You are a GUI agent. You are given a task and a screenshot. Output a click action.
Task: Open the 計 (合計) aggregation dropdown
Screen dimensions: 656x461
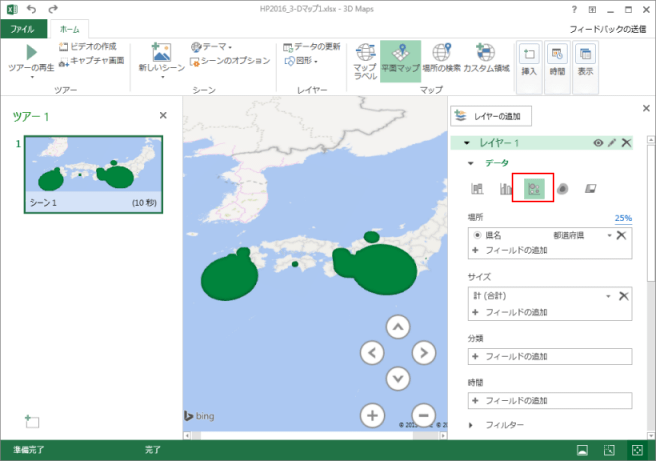(607, 296)
